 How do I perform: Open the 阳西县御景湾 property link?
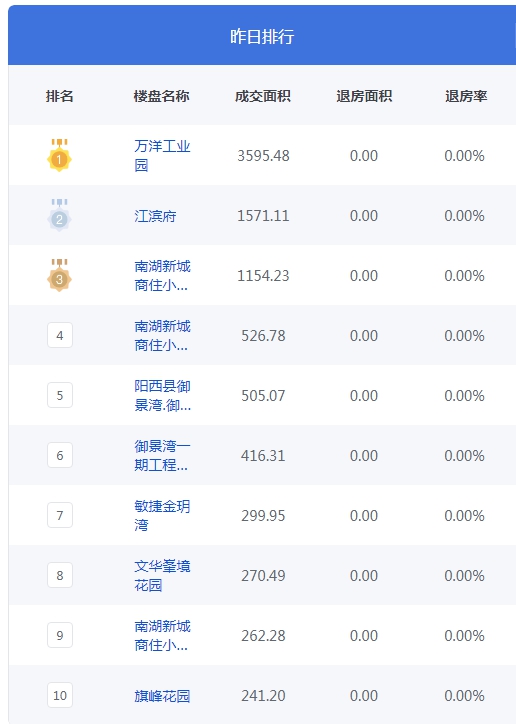coord(162,396)
